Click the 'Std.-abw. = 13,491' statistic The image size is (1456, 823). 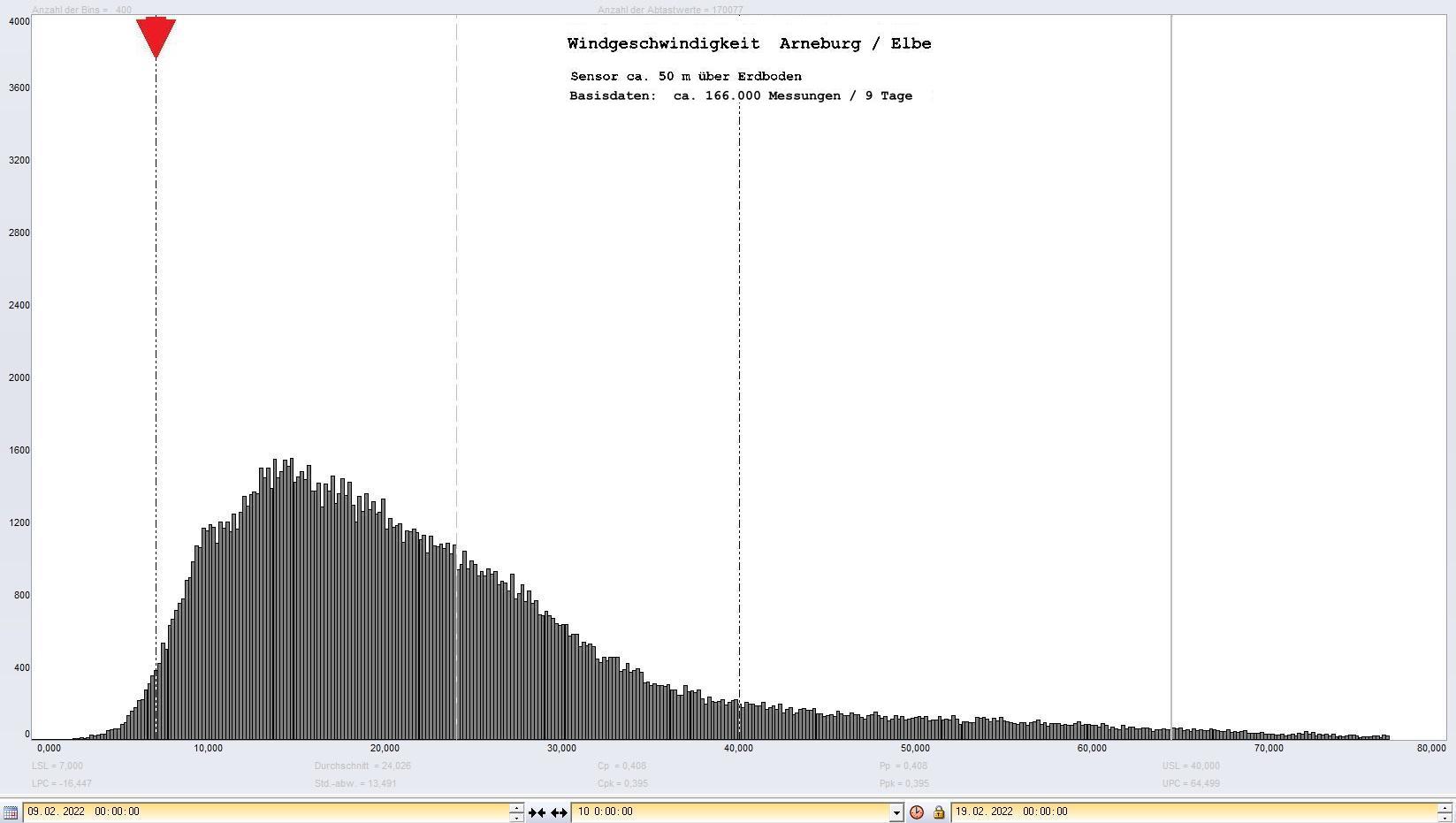pos(355,783)
